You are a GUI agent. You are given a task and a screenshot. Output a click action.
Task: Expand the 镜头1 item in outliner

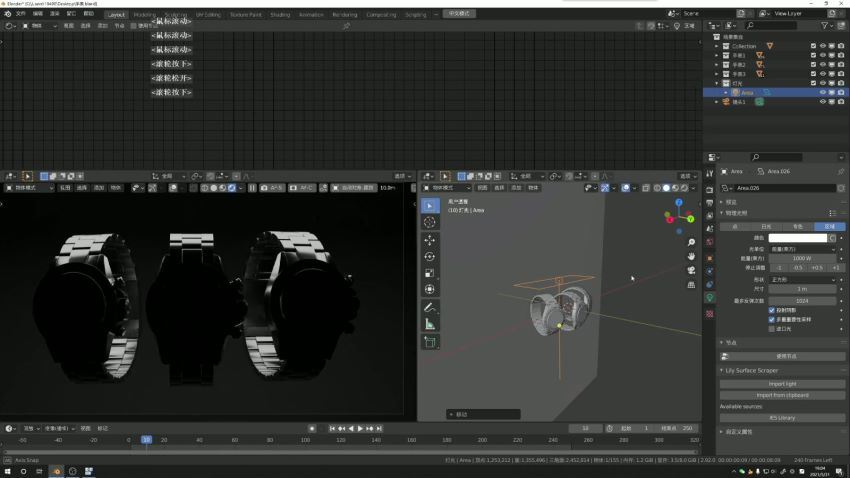point(716,102)
